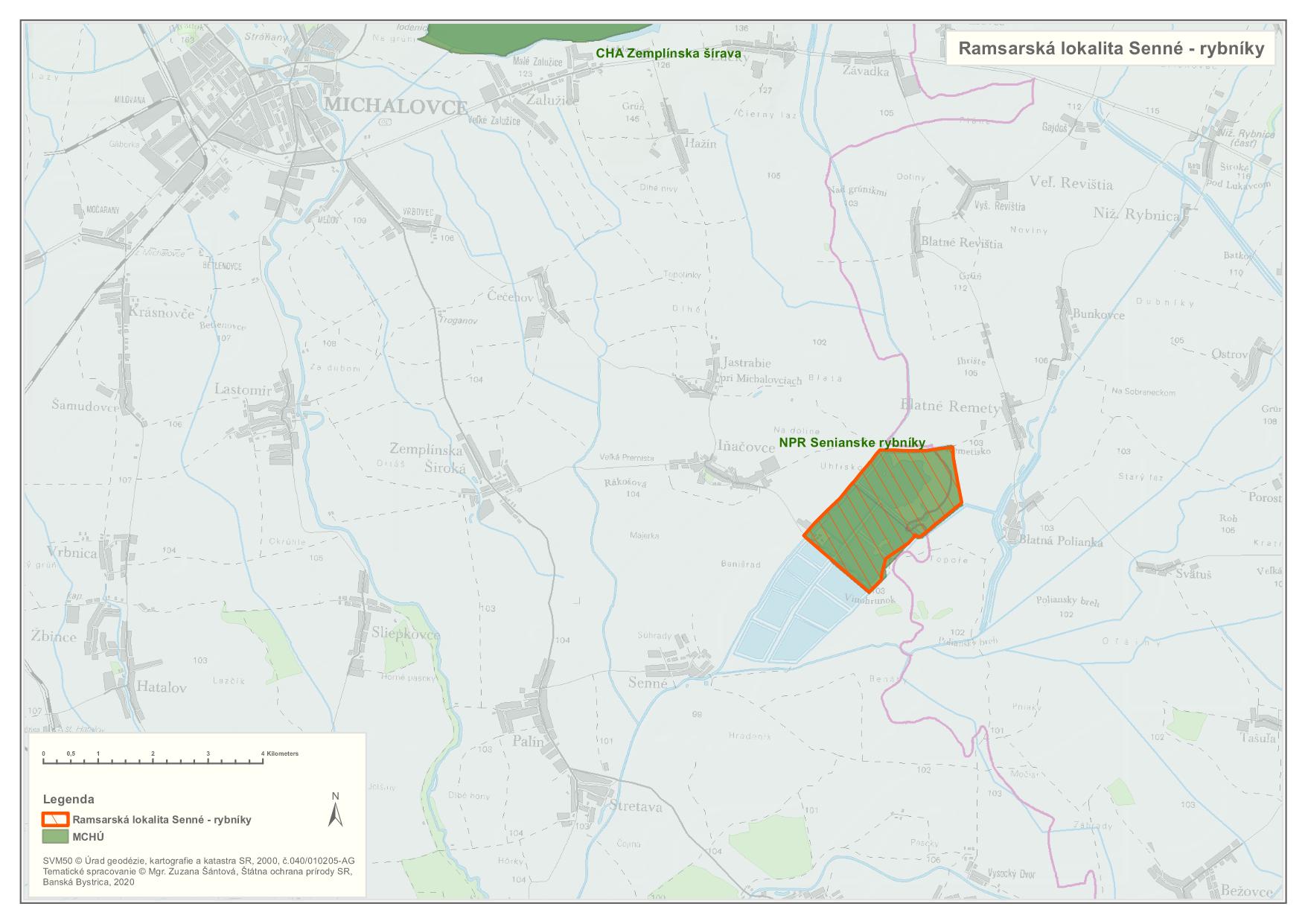Click the Závadka village label
1305x924 pixels.
tap(866, 71)
